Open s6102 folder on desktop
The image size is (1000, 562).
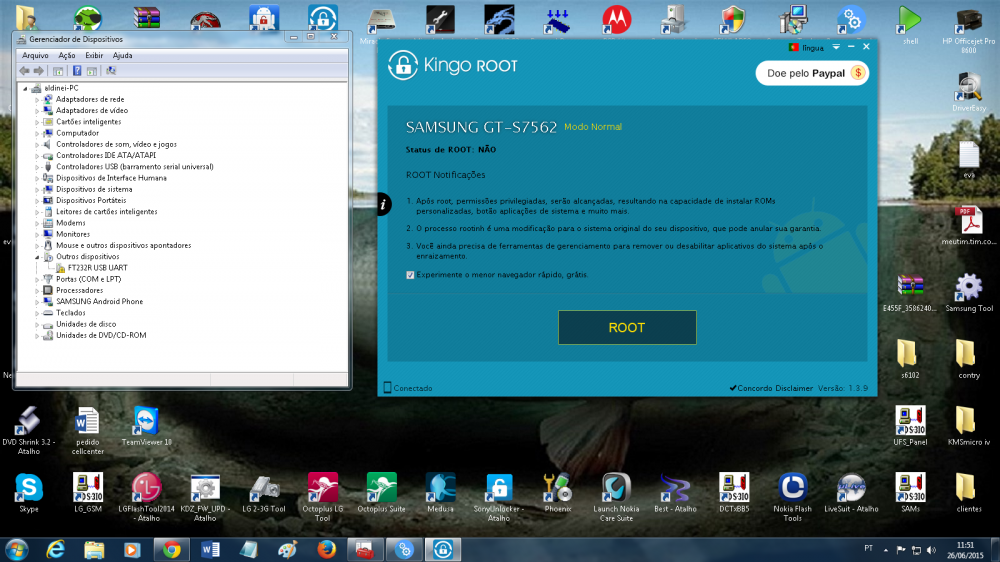(910, 359)
